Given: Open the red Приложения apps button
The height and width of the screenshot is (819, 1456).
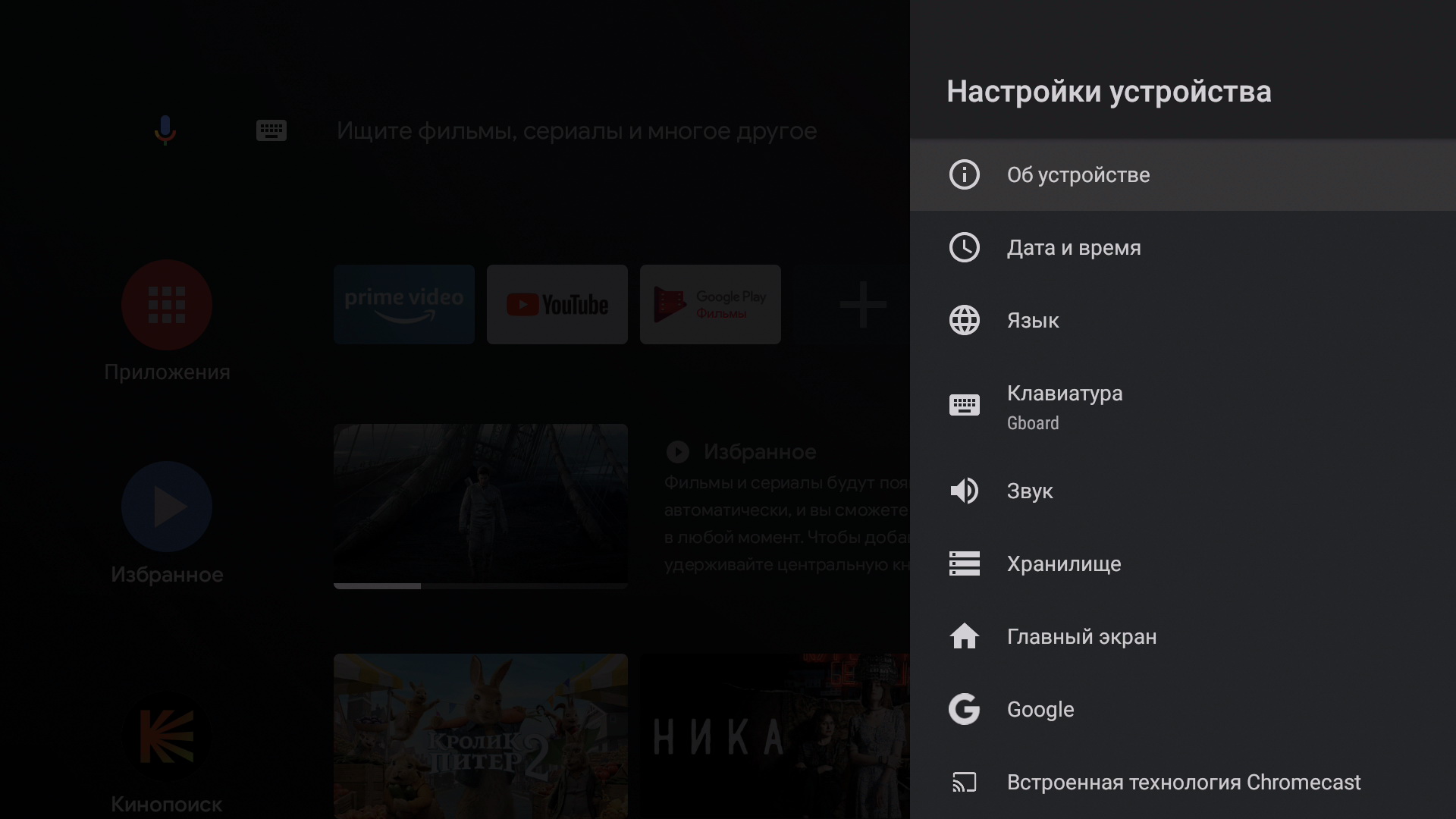Looking at the screenshot, I should [167, 305].
